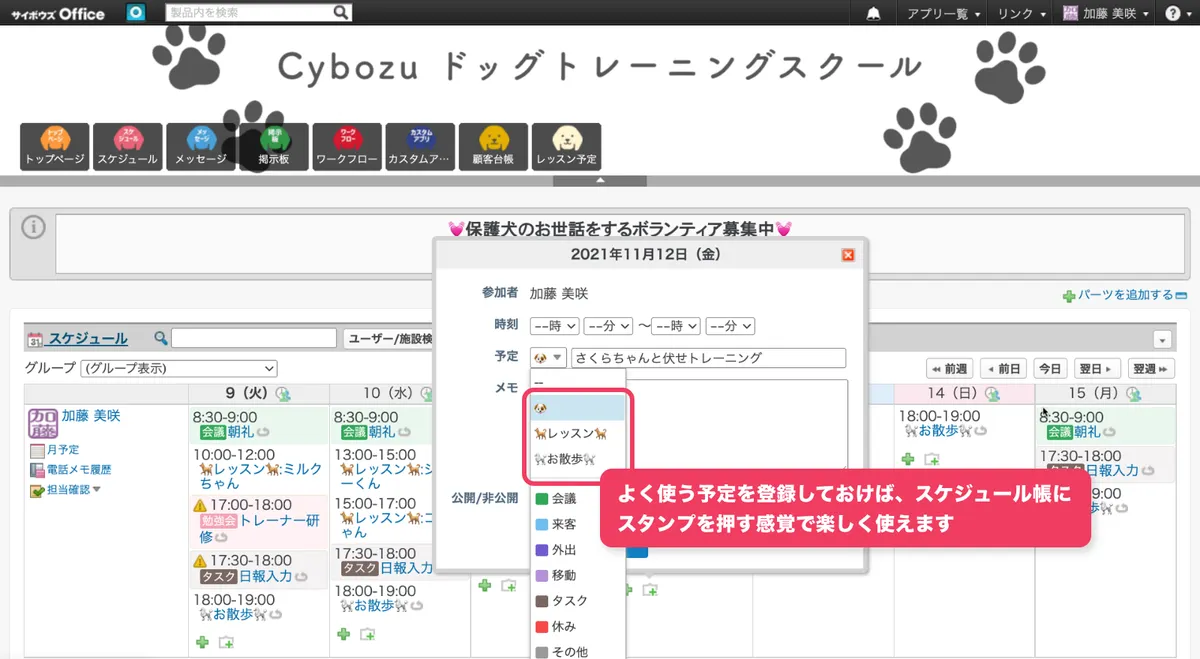Viewport: 1200px width, 659px height.
Task: Open the 顧客台帳 app icon
Action: [493, 146]
